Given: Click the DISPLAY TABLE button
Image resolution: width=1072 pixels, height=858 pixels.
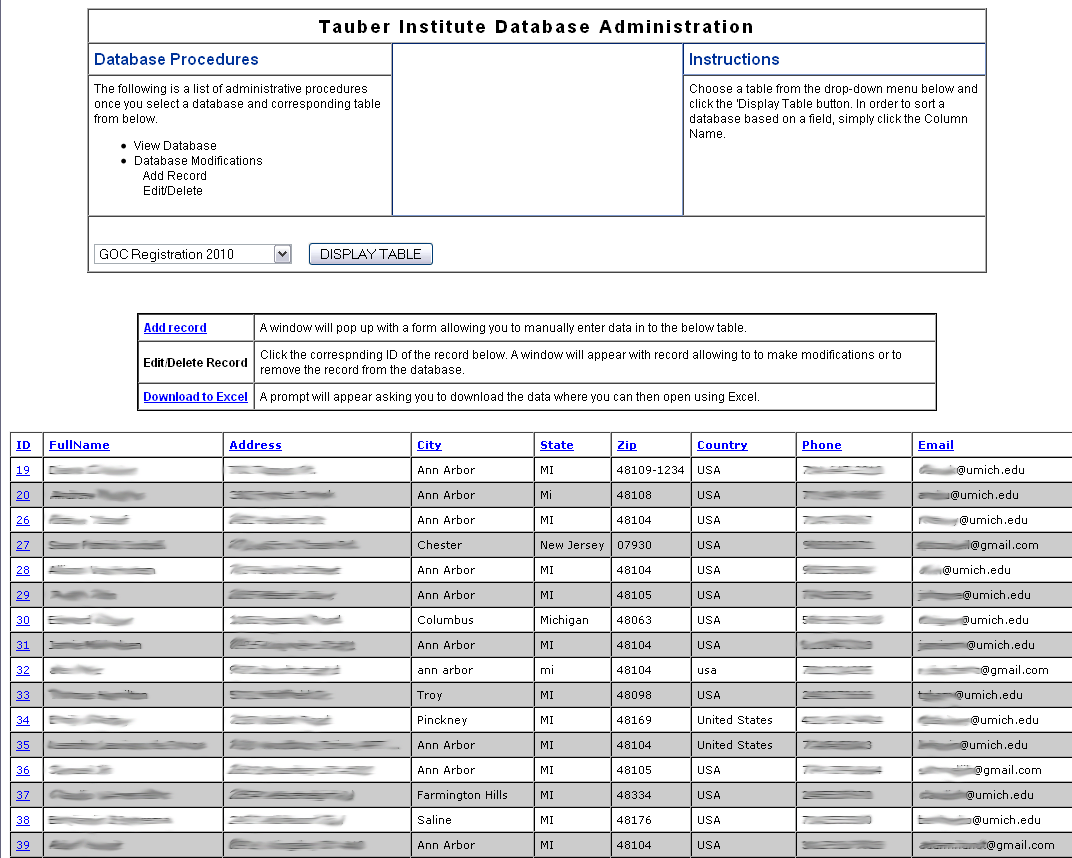Looking at the screenshot, I should pos(371,254).
